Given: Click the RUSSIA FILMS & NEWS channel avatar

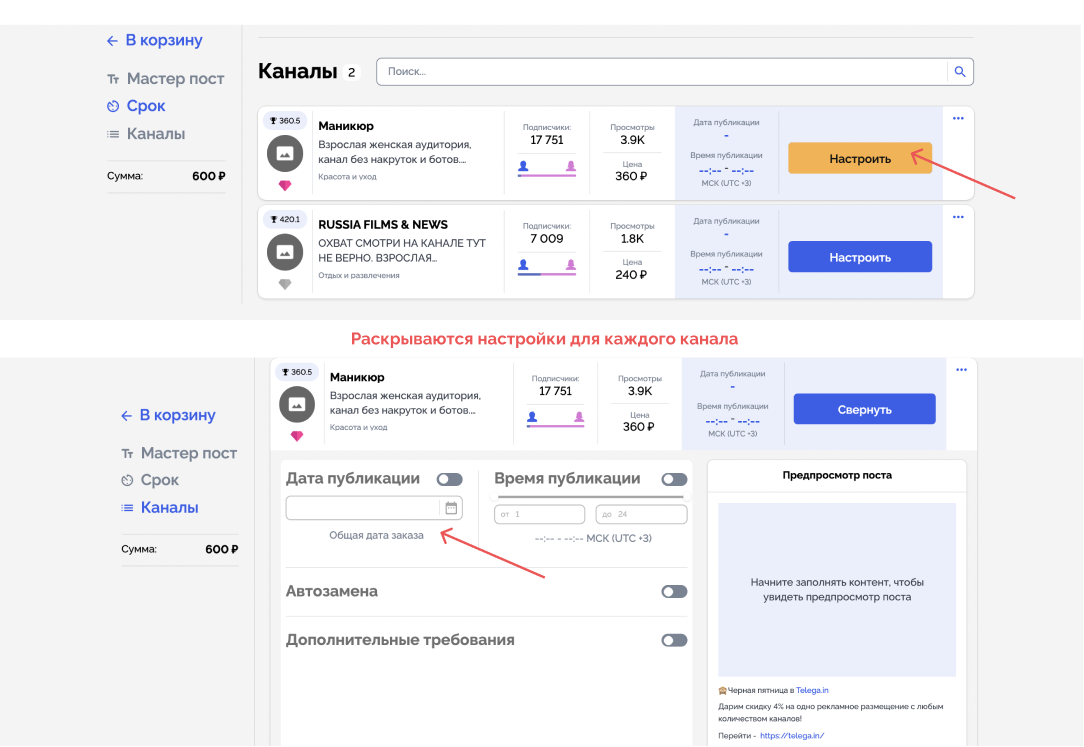Looking at the screenshot, I should [285, 252].
